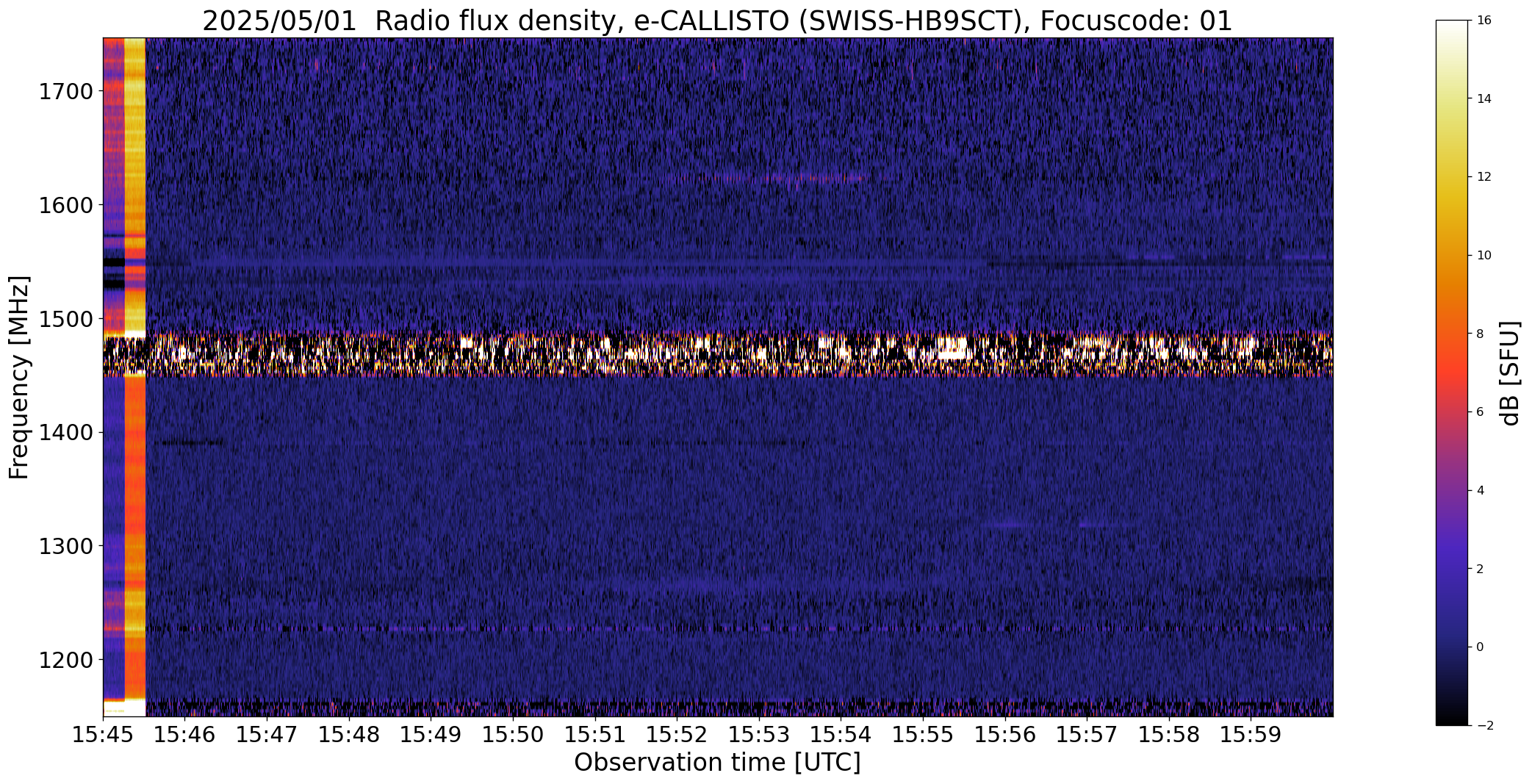Screen dimensions: 1532x784
Task: Click the 'Frequency [MHz]' y-axis label
Action: pos(19,377)
